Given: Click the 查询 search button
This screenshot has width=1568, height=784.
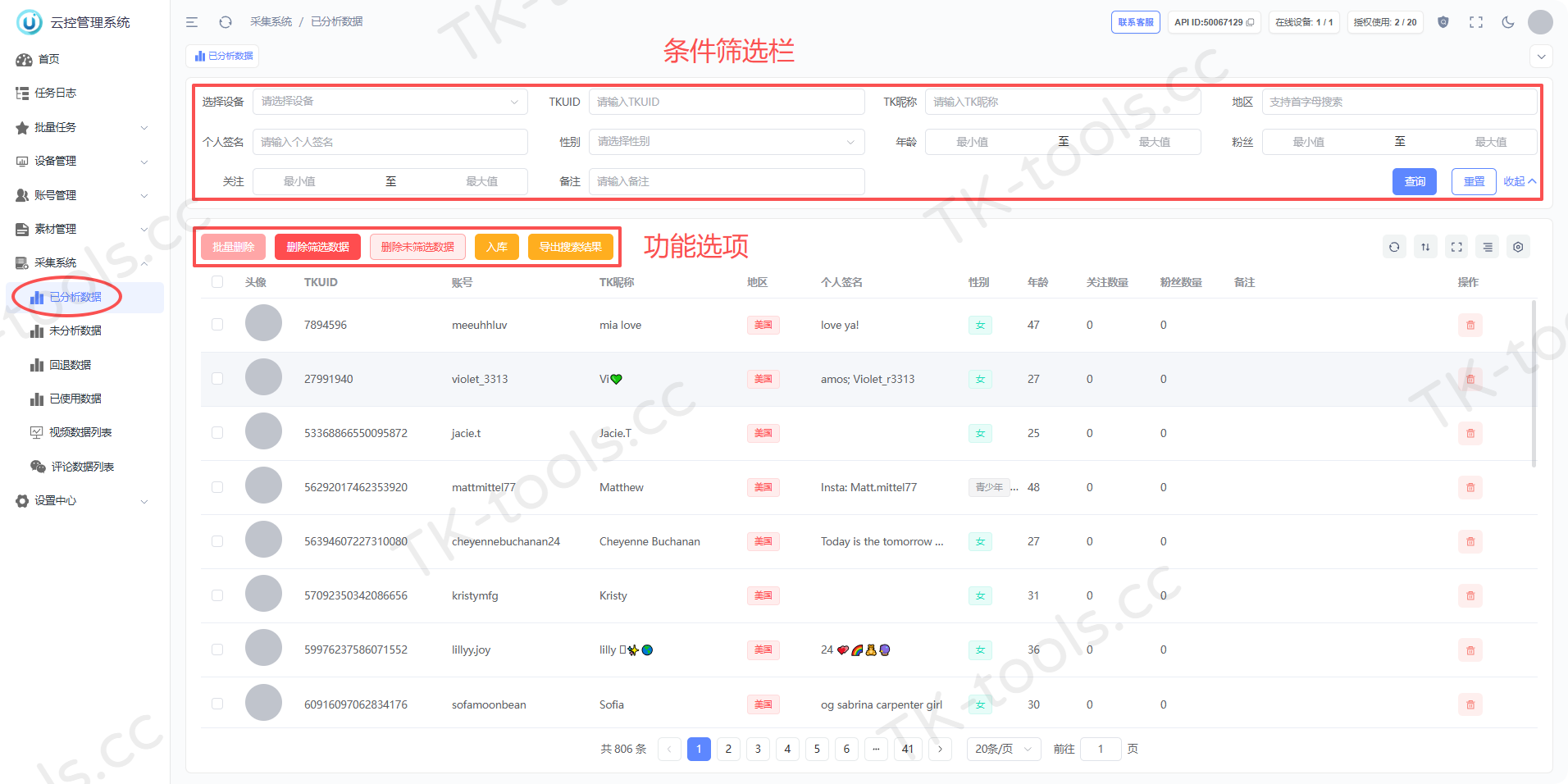Looking at the screenshot, I should pos(1415,181).
